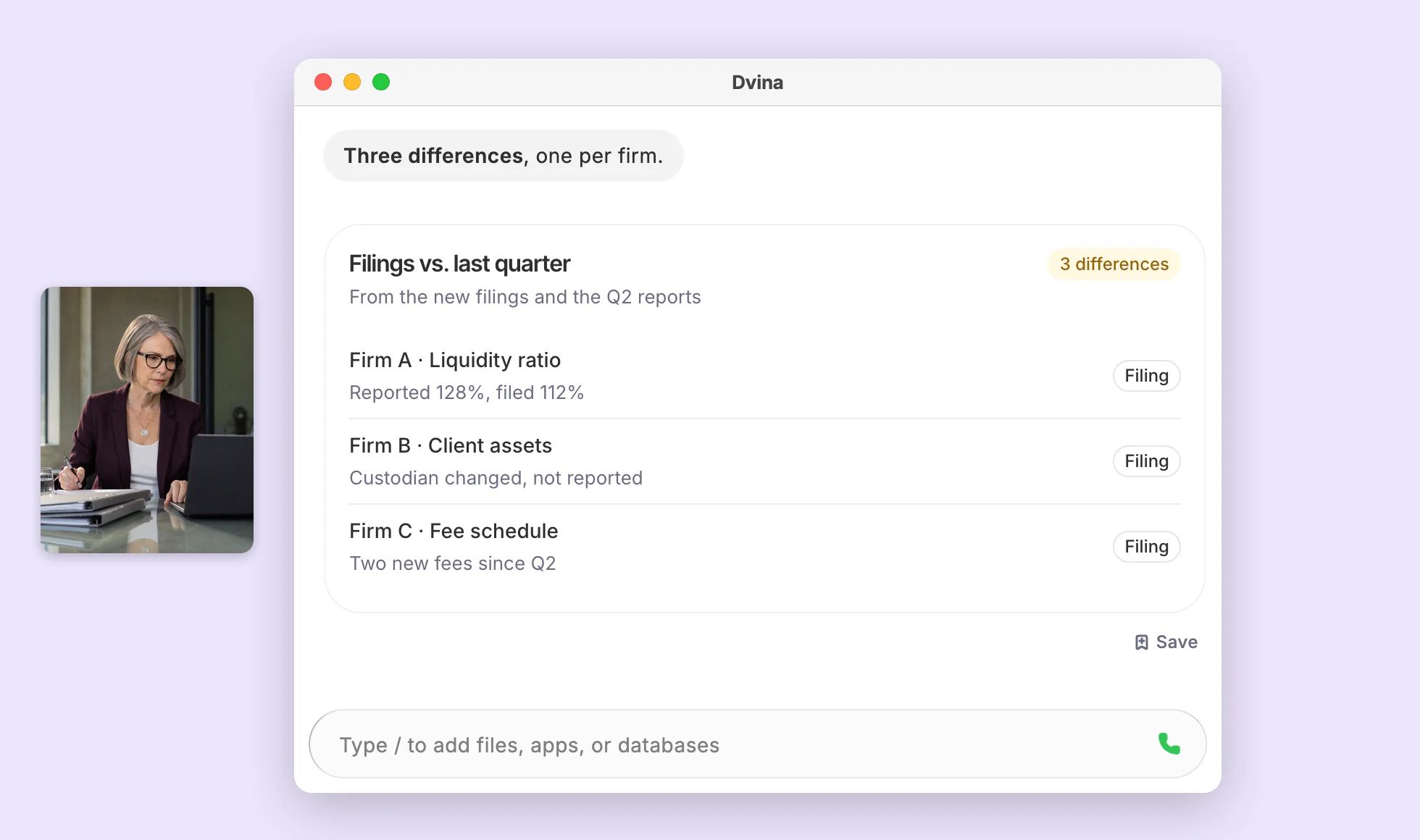Open the Filing tag for Firm C

(1146, 547)
